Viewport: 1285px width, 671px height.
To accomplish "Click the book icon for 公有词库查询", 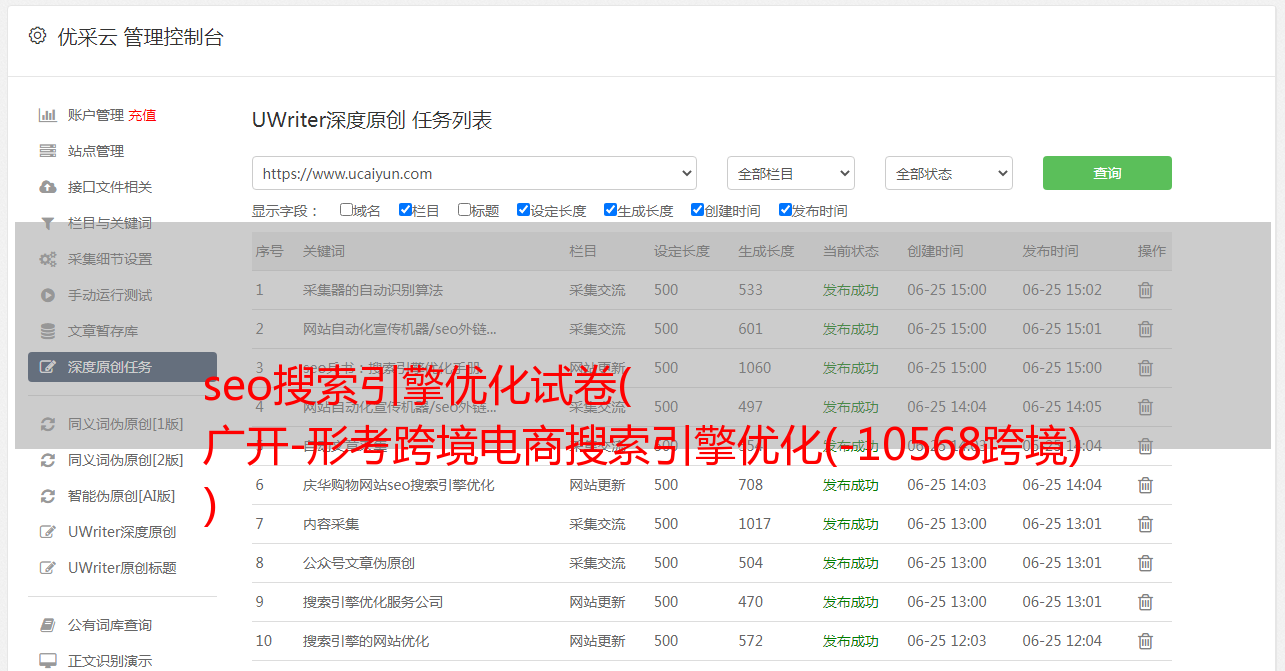I will coord(47,625).
